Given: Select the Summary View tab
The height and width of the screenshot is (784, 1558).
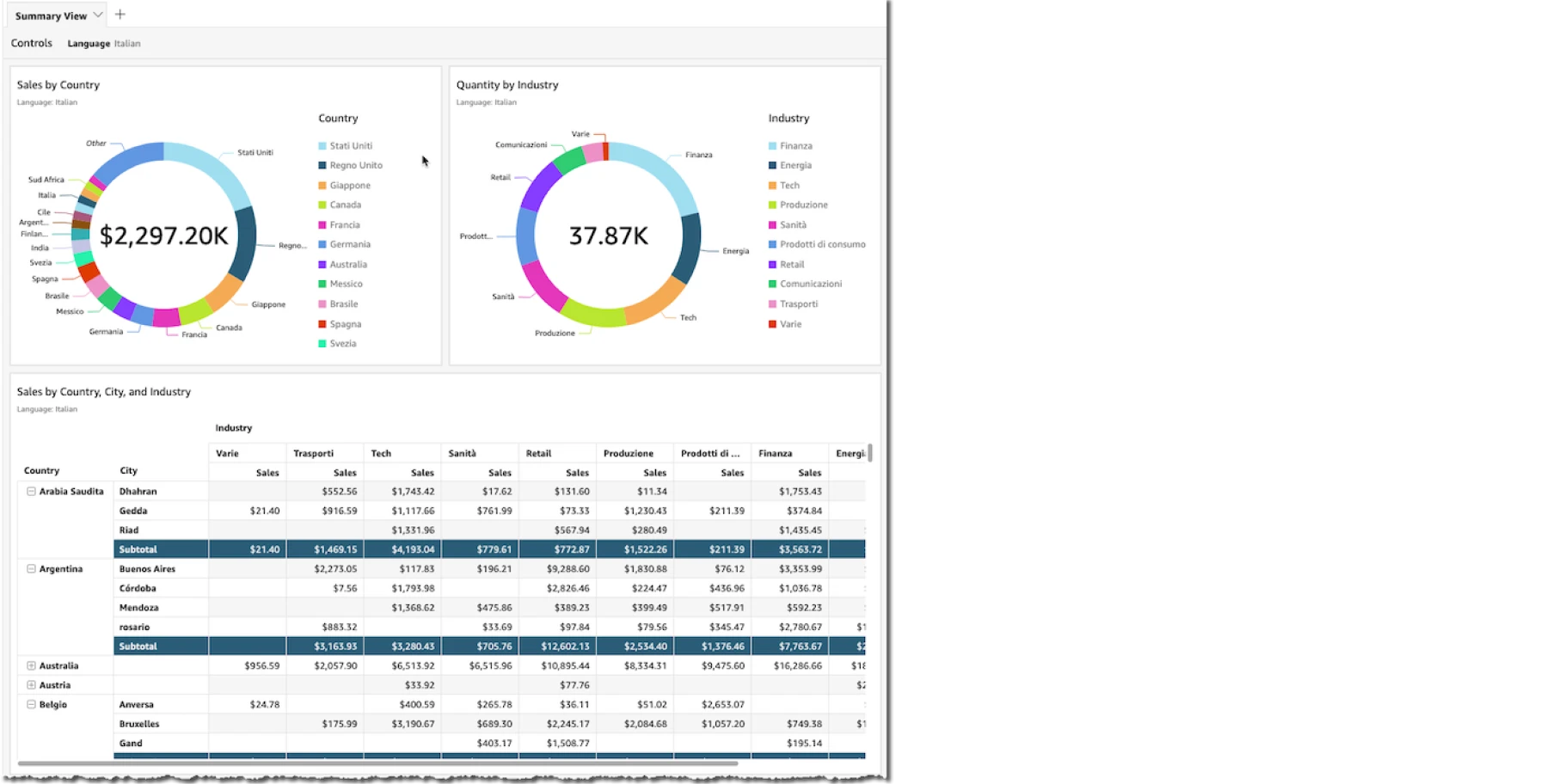Looking at the screenshot, I should tap(51, 15).
